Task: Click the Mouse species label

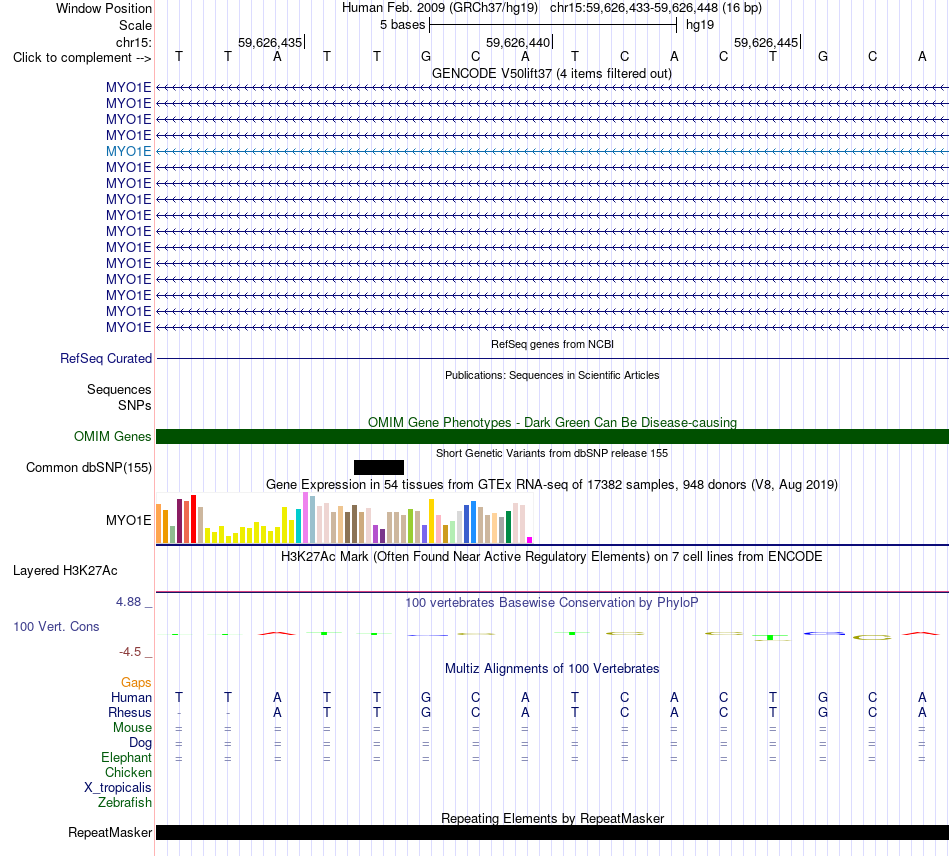Action: pyautogui.click(x=132, y=728)
